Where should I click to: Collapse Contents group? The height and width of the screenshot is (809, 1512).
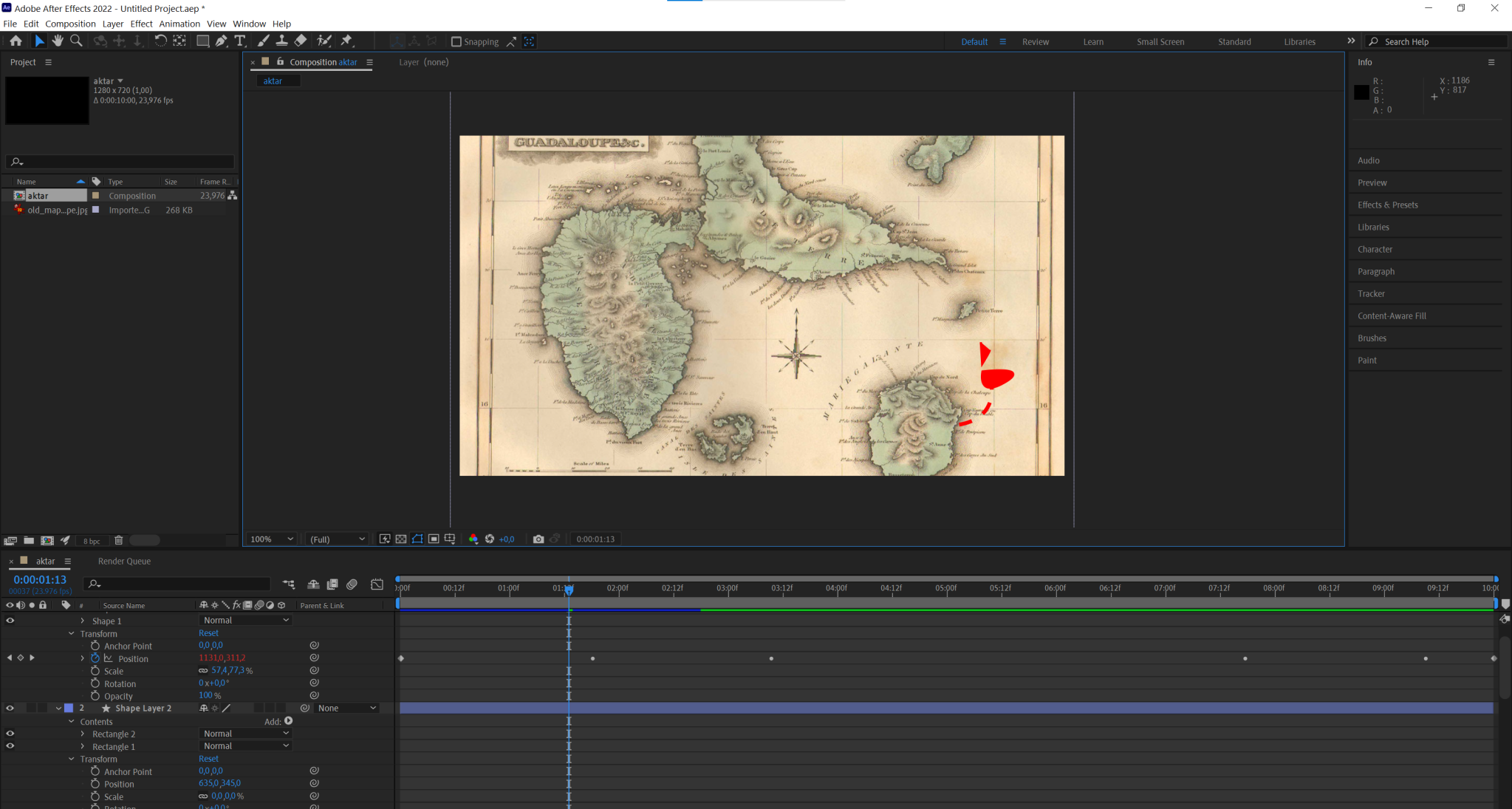71,722
